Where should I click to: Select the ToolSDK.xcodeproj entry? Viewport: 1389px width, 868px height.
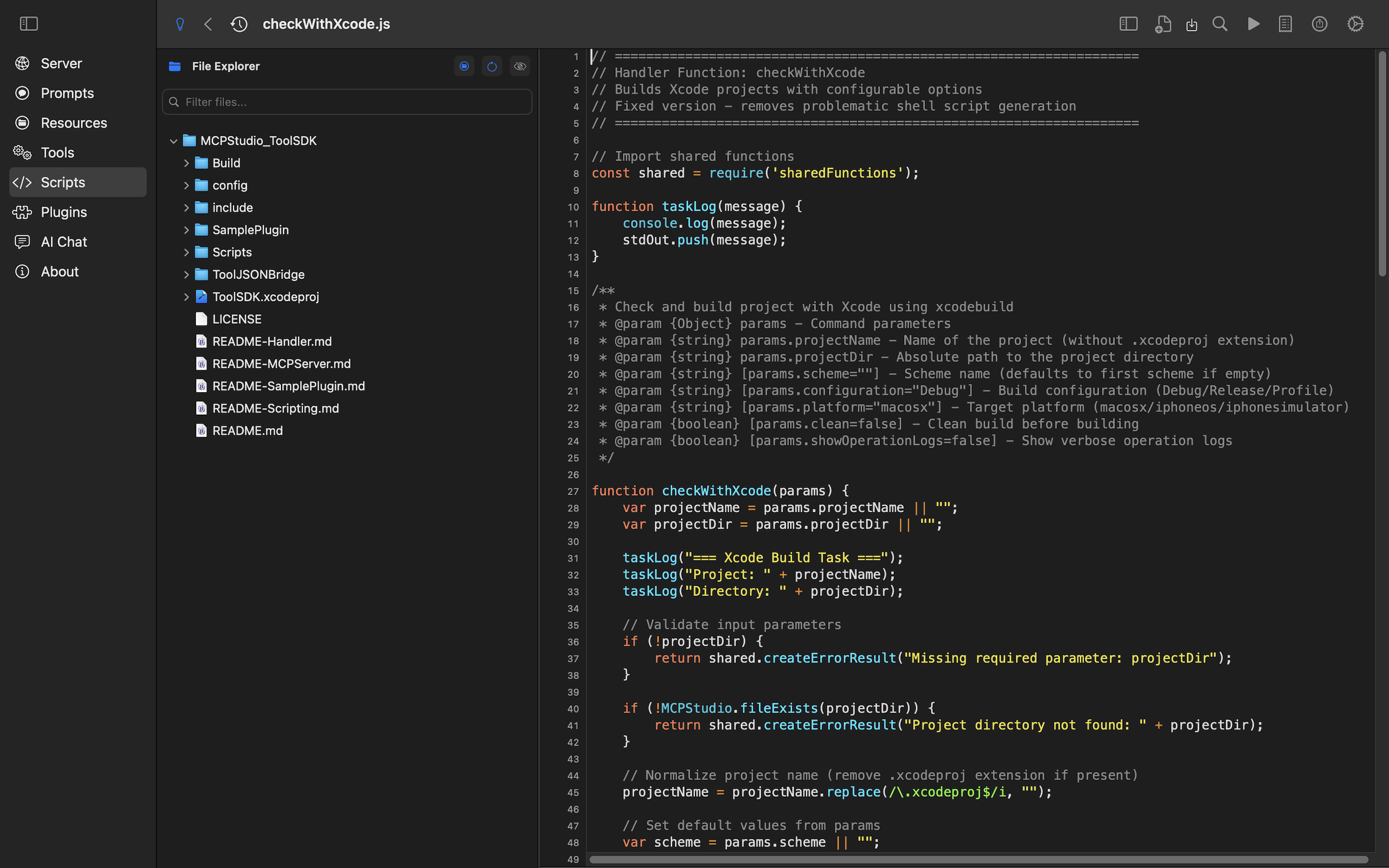tap(266, 297)
